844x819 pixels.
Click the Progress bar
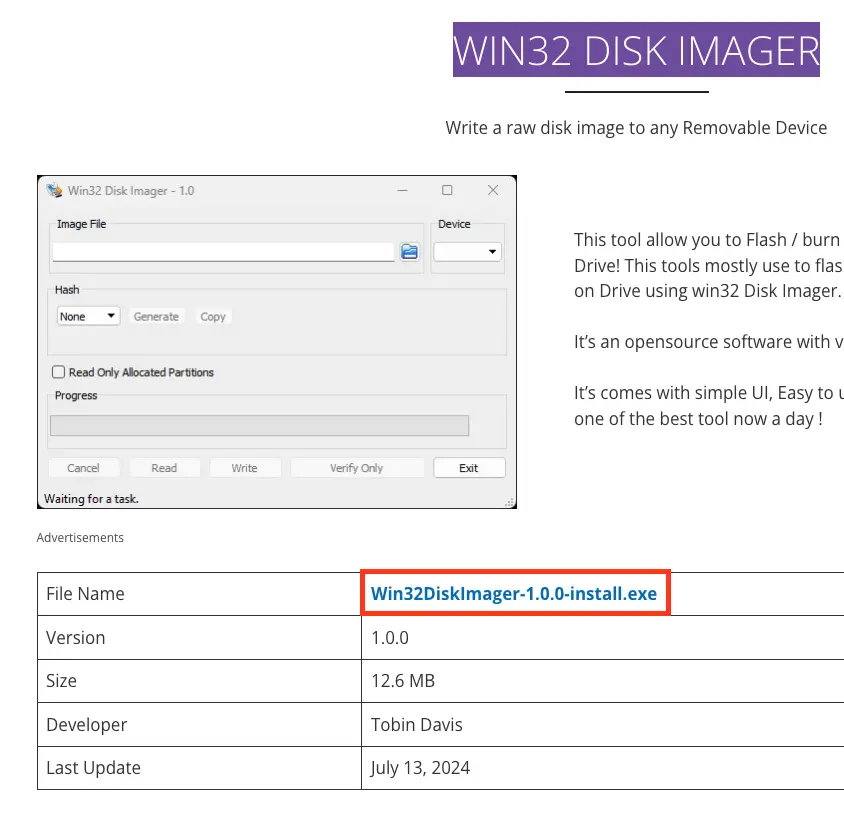pyautogui.click(x=259, y=425)
